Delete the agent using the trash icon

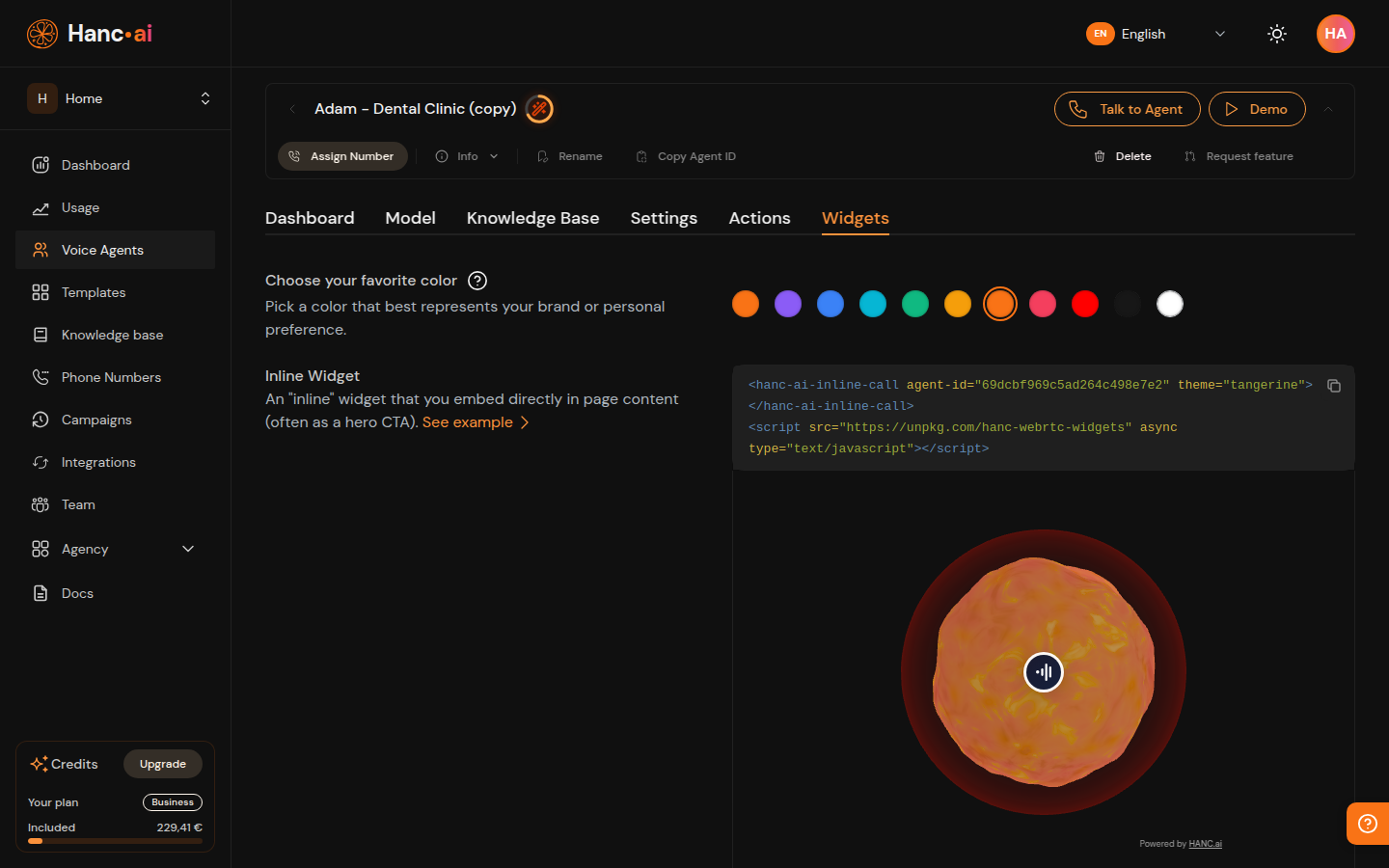pos(1123,155)
